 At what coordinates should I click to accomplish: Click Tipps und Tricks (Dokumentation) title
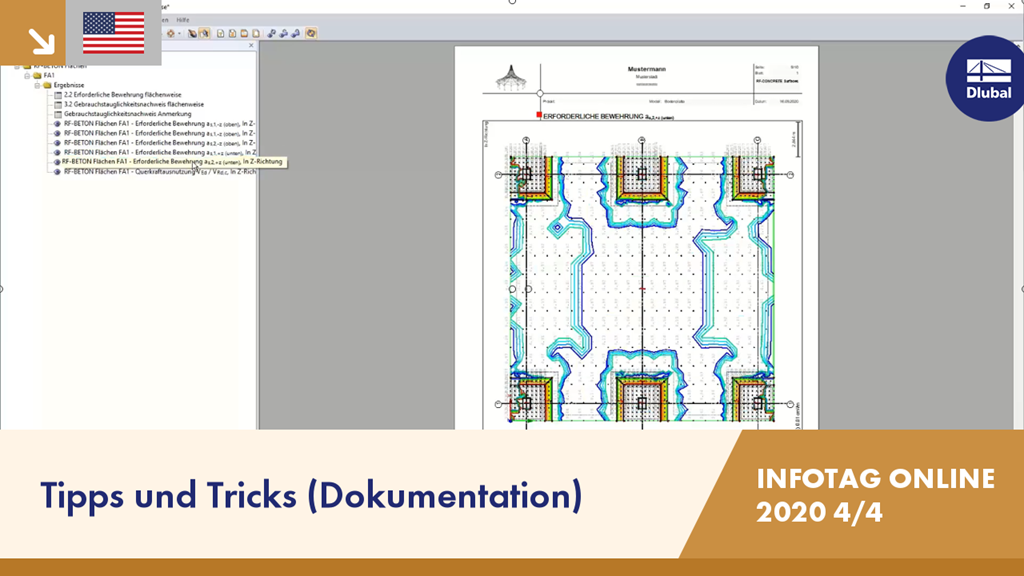[x=311, y=495]
